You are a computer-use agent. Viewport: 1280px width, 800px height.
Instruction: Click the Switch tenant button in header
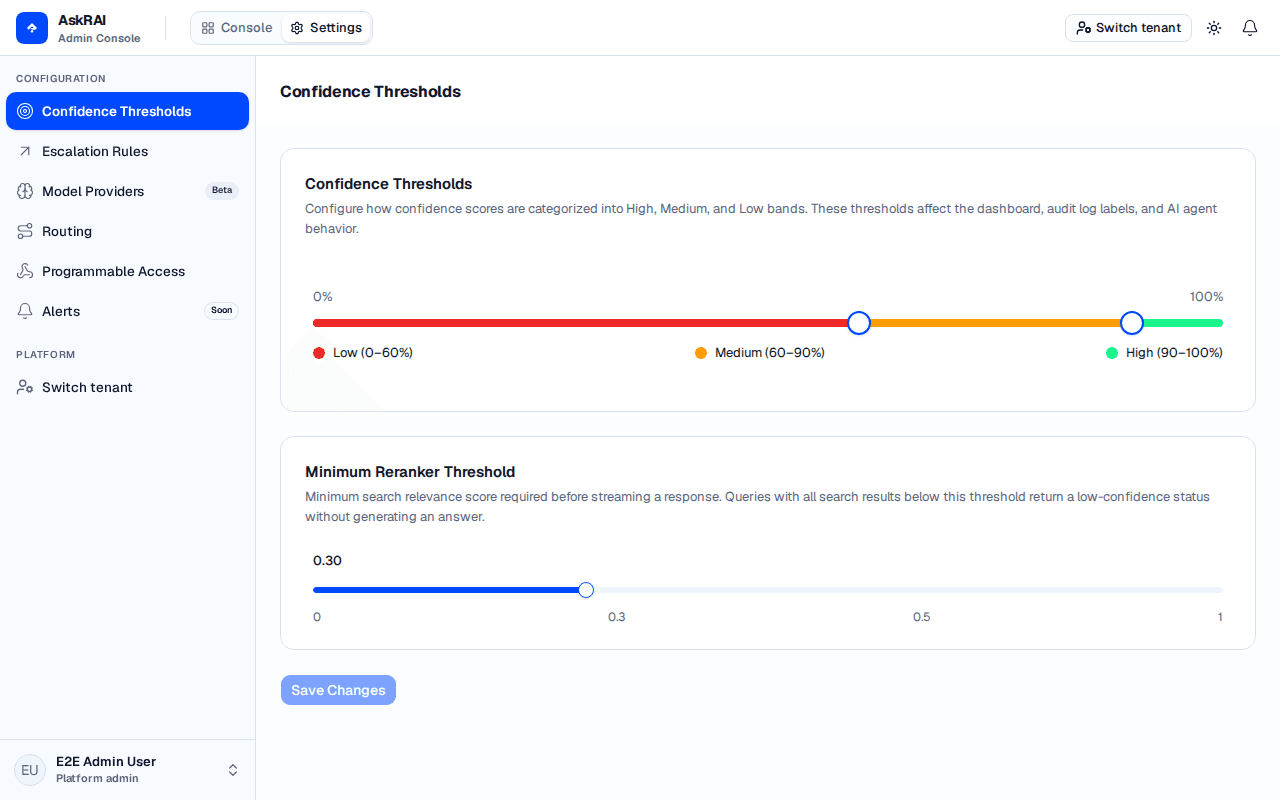point(1128,28)
